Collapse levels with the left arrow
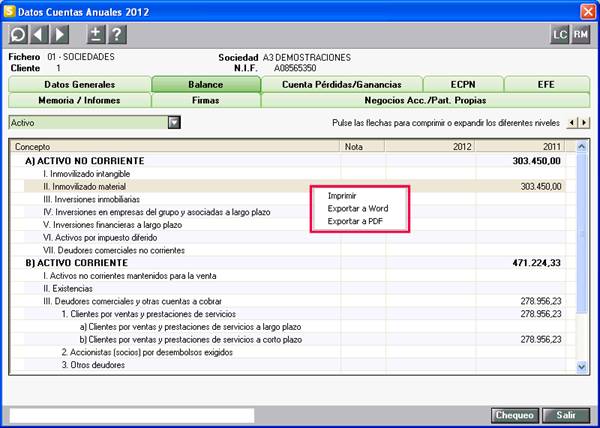This screenshot has width=600, height=428. tap(572, 123)
